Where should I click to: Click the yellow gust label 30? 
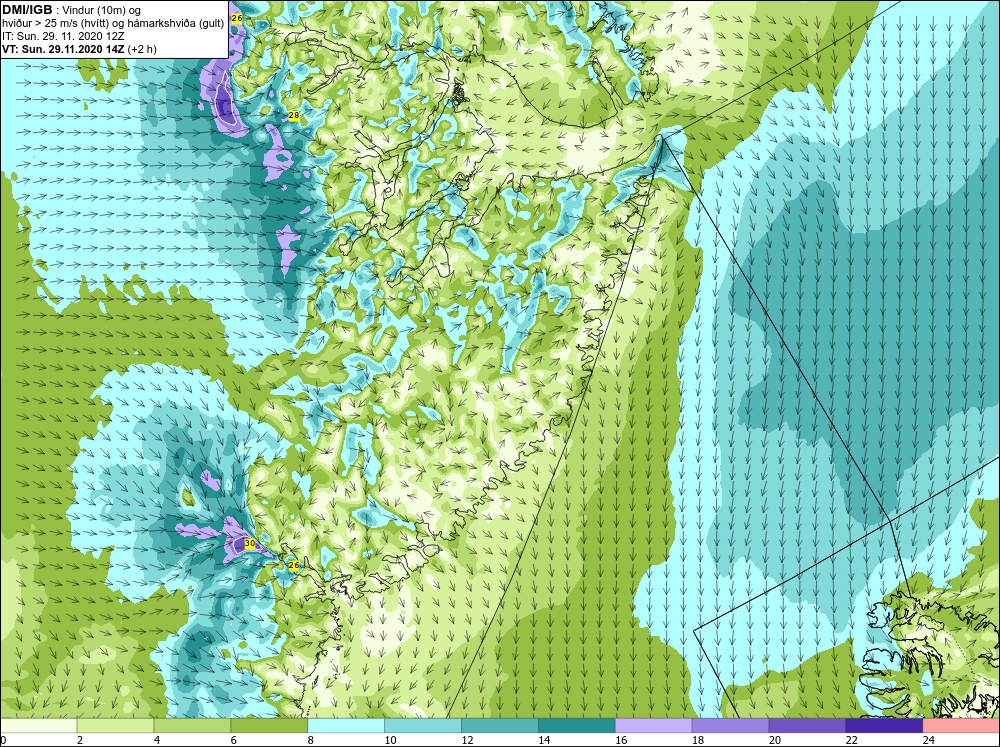[250, 544]
